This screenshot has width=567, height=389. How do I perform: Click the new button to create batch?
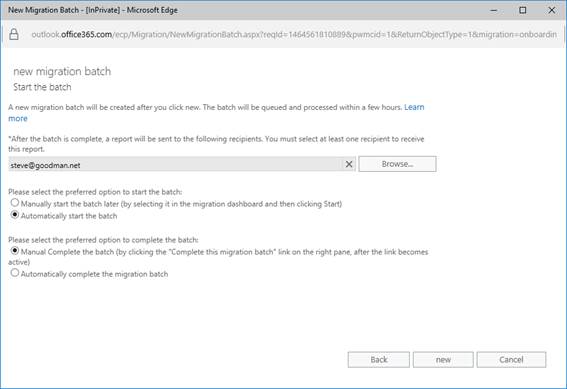(443, 360)
